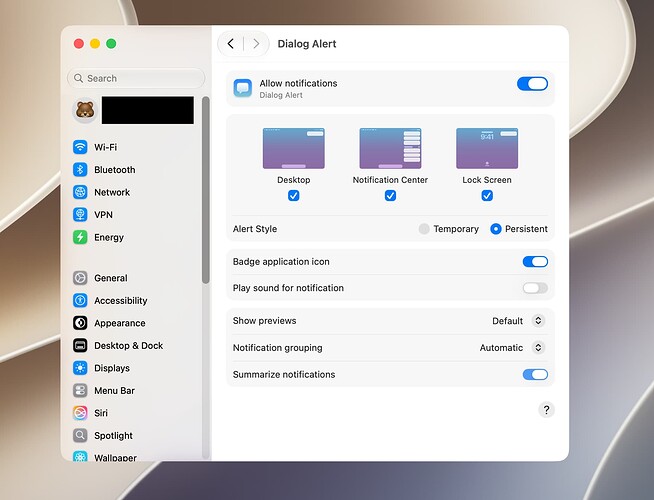Open Displays settings pane

[x=136, y=368]
